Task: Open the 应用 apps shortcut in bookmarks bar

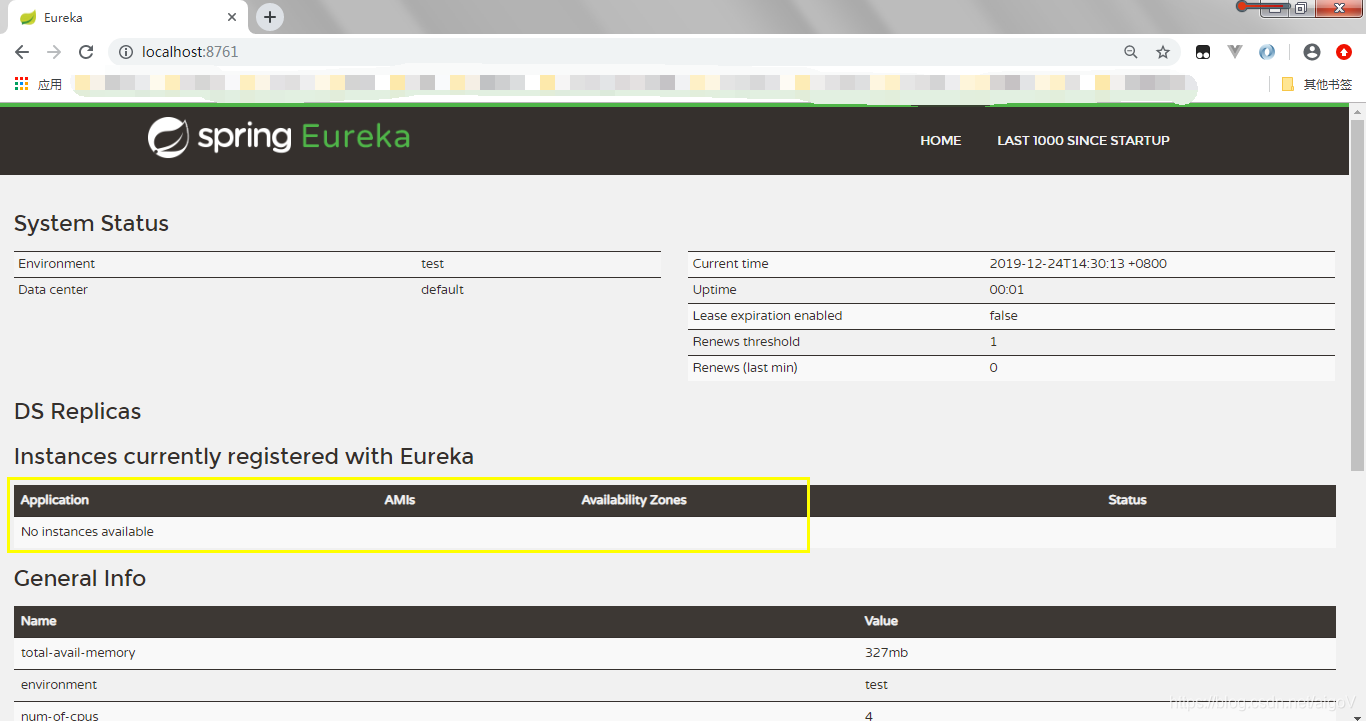Action: tap(38, 84)
